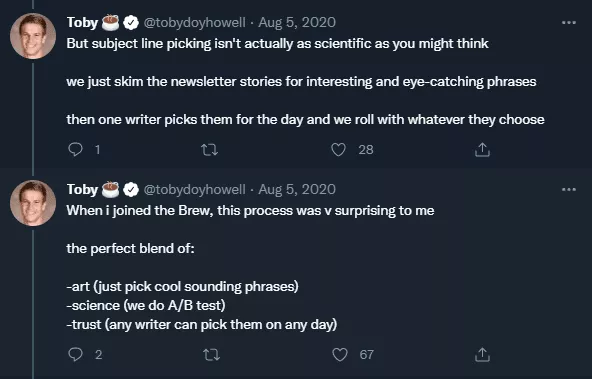Open @tobydoyhowell handle in second tweet

click(x=194, y=189)
